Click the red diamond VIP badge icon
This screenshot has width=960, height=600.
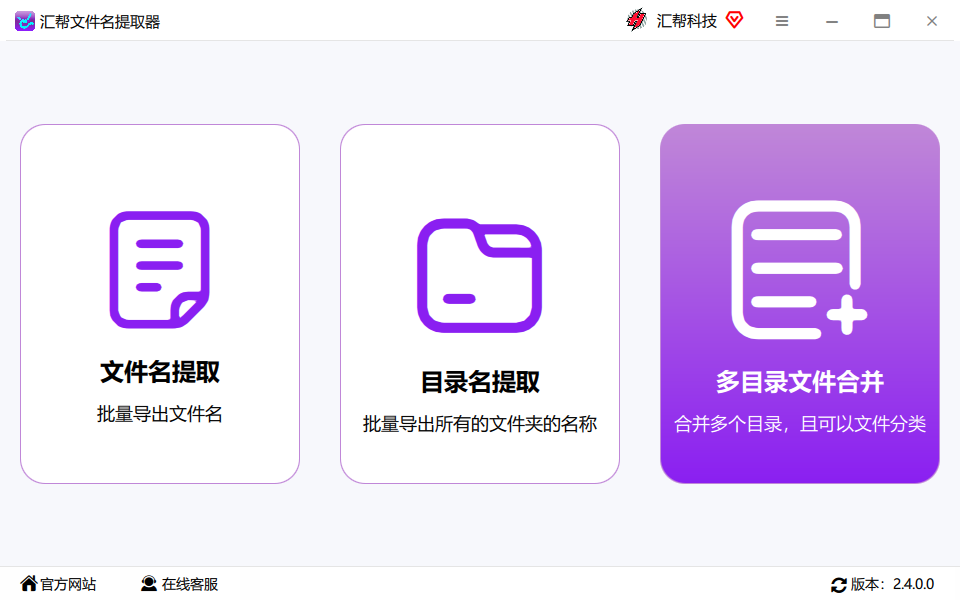pos(734,20)
